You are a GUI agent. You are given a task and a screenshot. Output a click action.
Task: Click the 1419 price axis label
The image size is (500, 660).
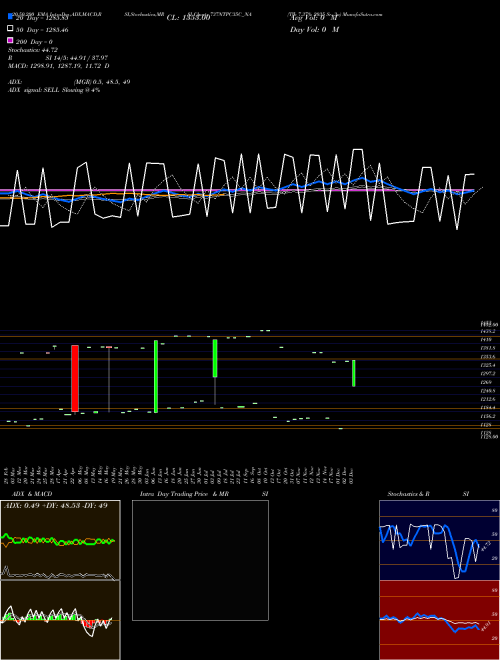point(486,339)
